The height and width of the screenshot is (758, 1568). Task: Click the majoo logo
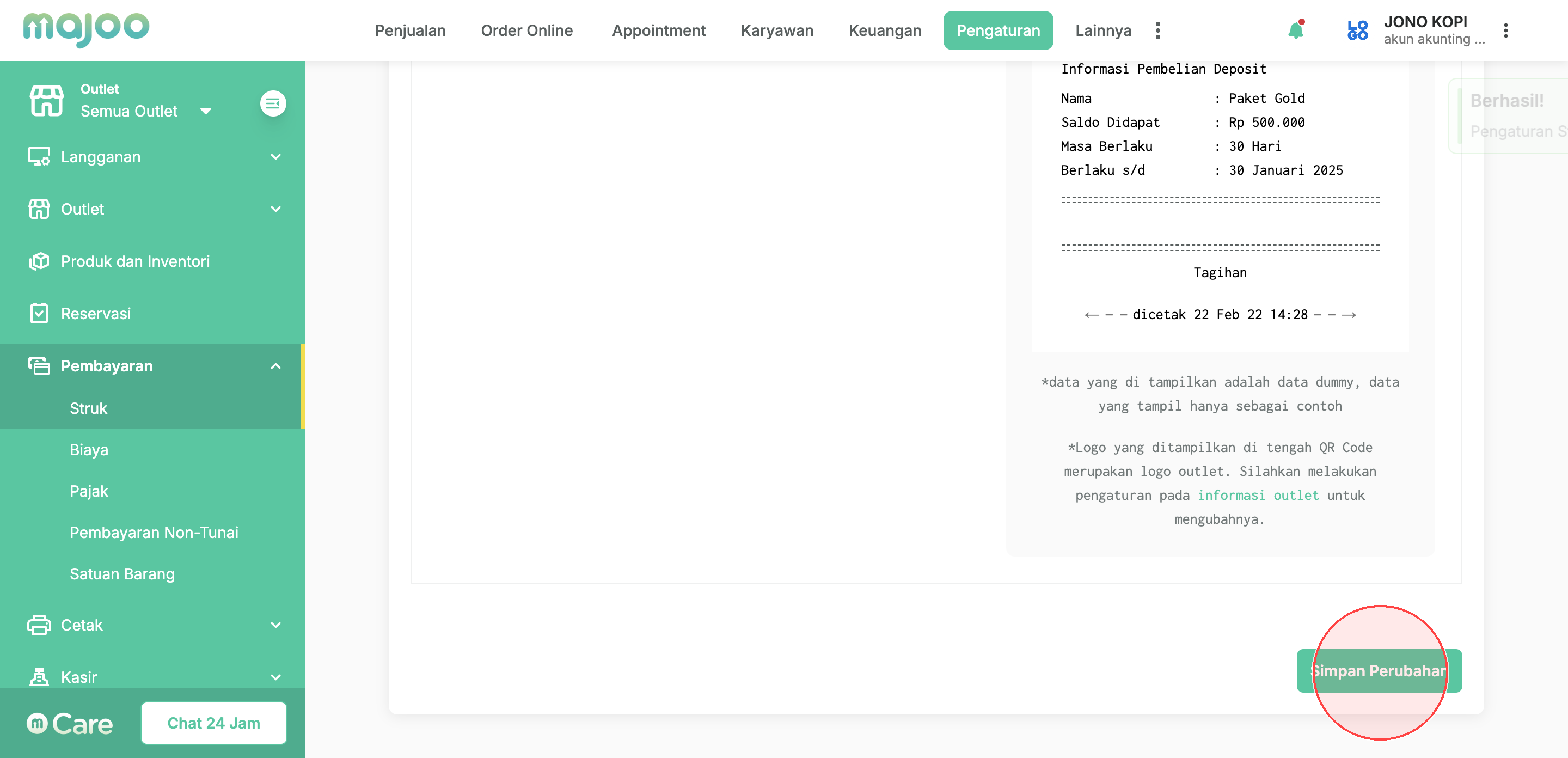point(86,29)
